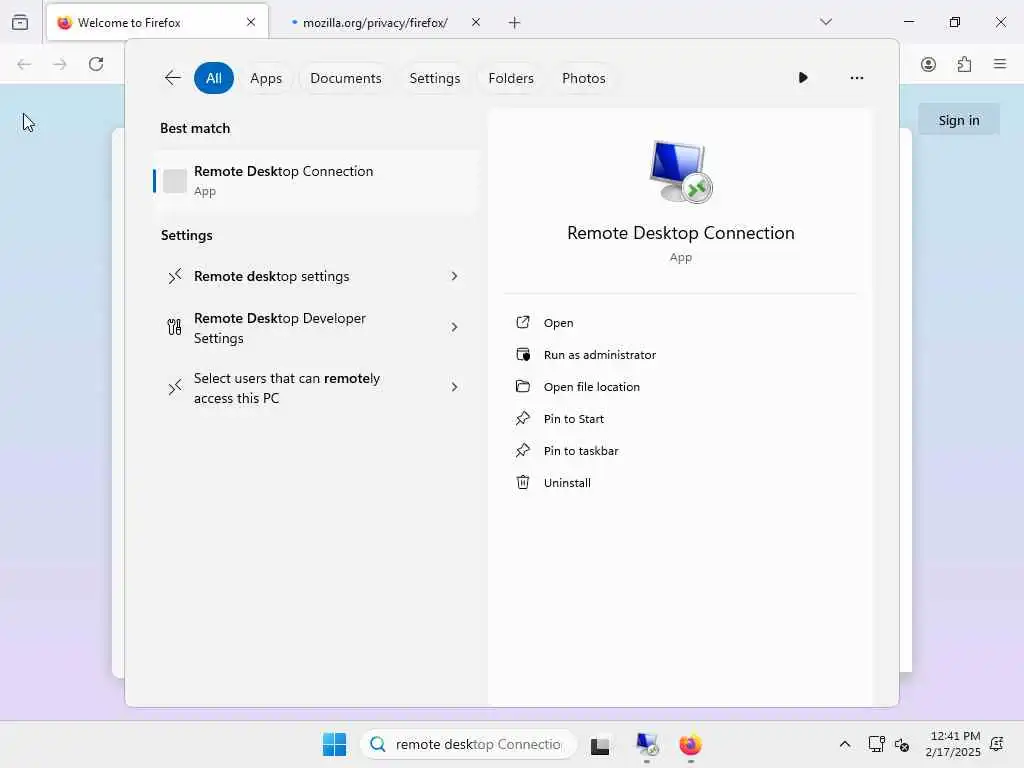Click the Open action's external-link icon

pos(523,322)
